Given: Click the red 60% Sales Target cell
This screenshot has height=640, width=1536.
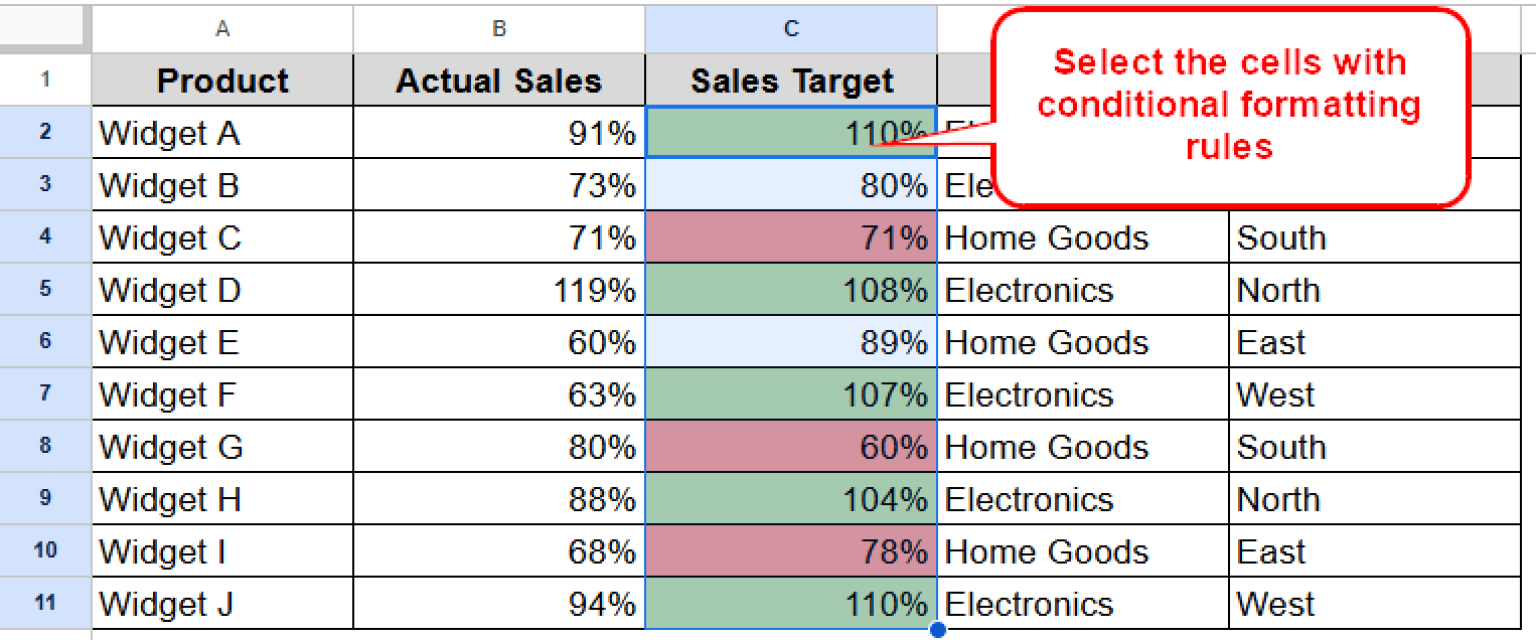Looking at the screenshot, I should pos(790,447).
